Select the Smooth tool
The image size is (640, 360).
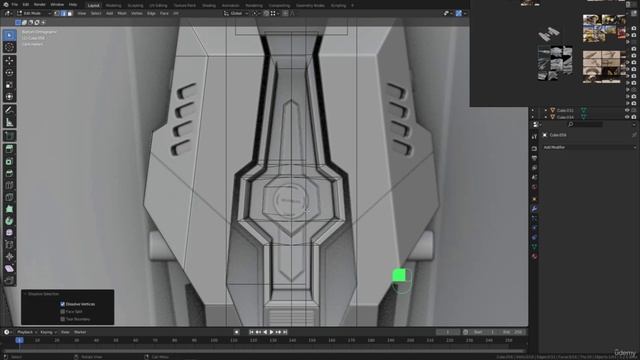9,233
